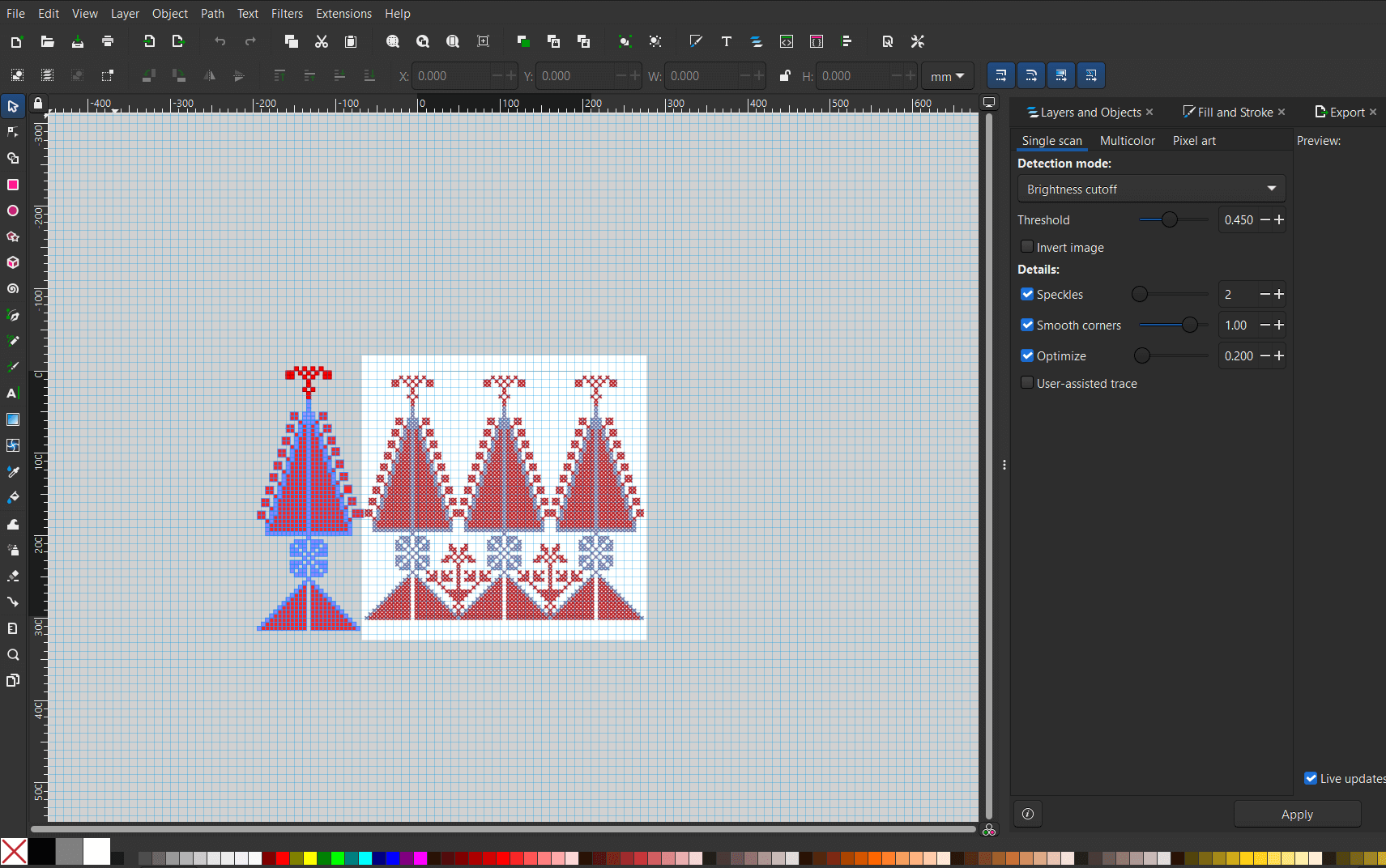Open the Extensions menu

click(x=343, y=14)
